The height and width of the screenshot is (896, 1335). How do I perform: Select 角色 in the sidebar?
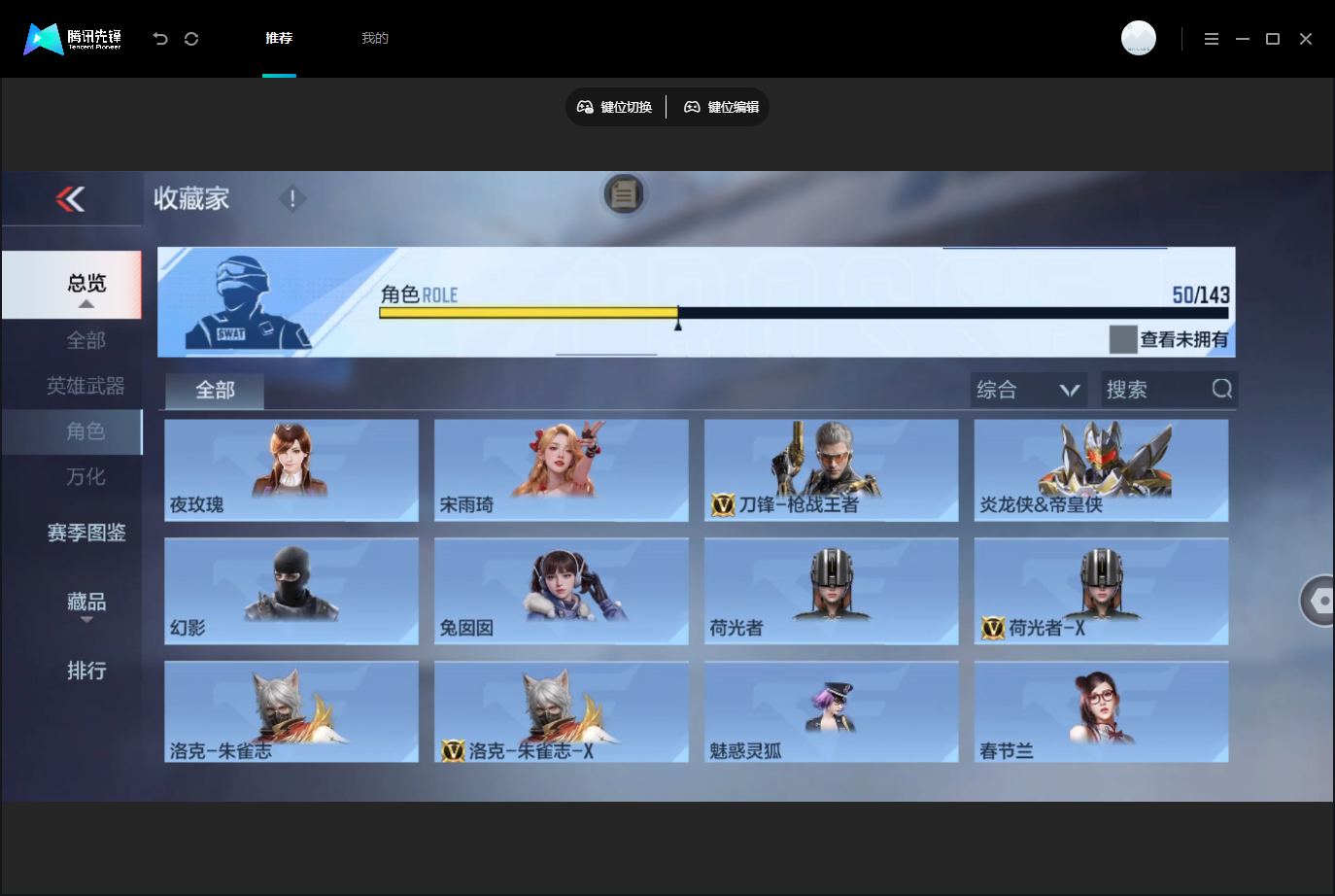72,431
